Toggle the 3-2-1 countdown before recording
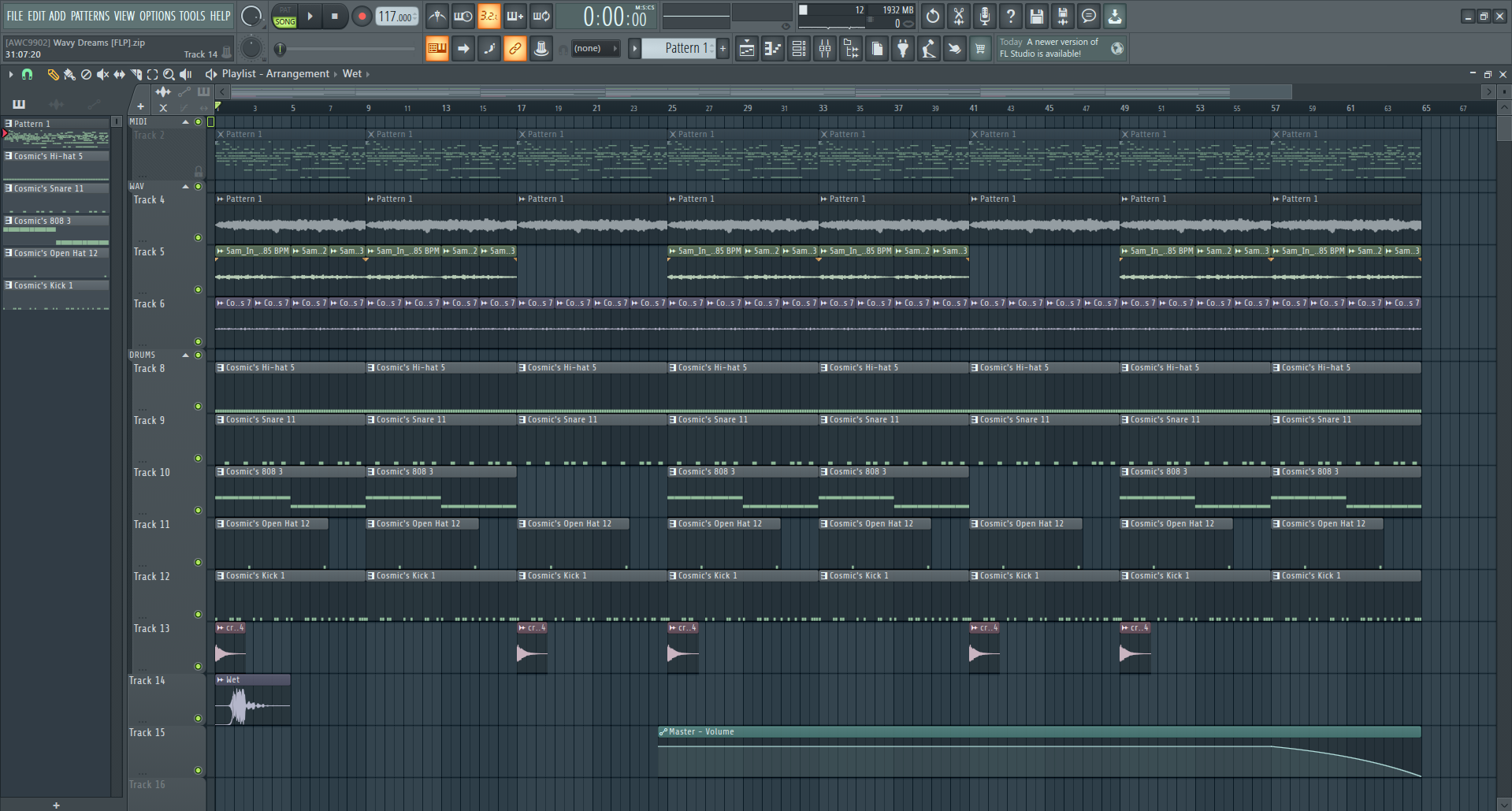This screenshot has width=1512, height=811. click(x=489, y=16)
